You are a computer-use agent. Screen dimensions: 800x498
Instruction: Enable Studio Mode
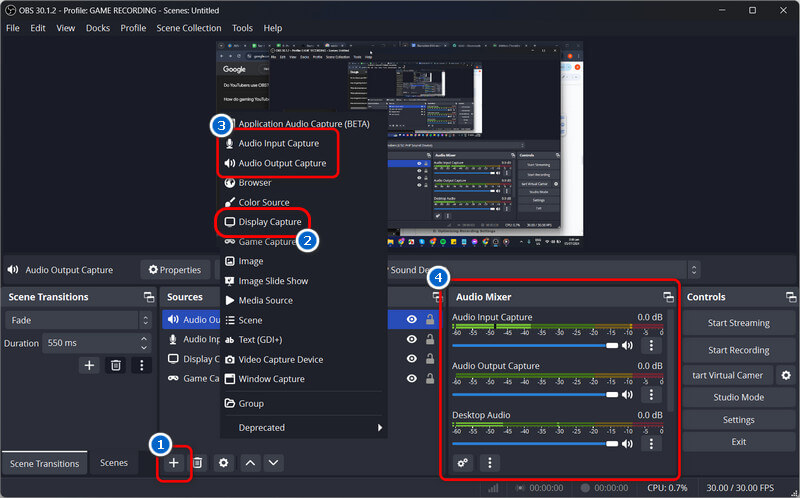pyautogui.click(x=738, y=397)
